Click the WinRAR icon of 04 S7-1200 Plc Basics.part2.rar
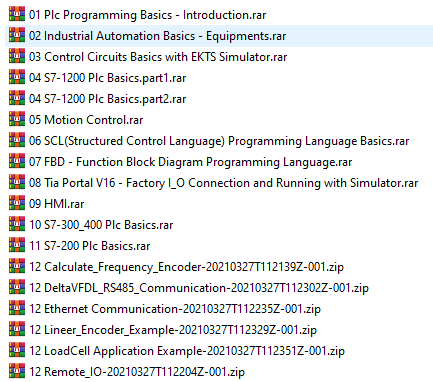This screenshot has width=433, height=382. click(x=17, y=98)
